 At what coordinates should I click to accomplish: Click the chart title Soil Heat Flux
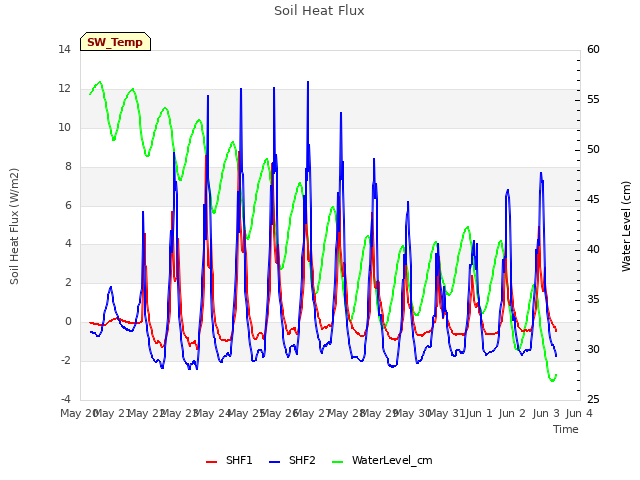pos(319,11)
